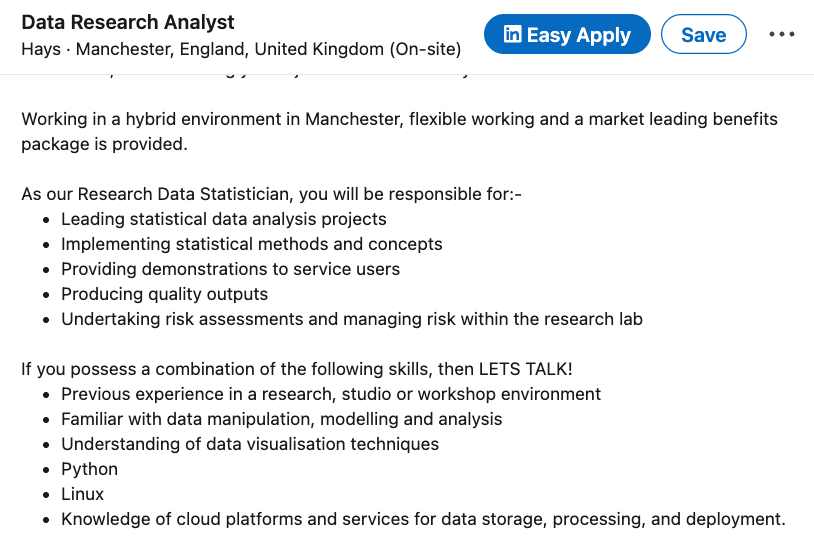Click the 'LETS TALK!' skills heading line
The width and height of the screenshot is (814, 545).
(x=297, y=369)
